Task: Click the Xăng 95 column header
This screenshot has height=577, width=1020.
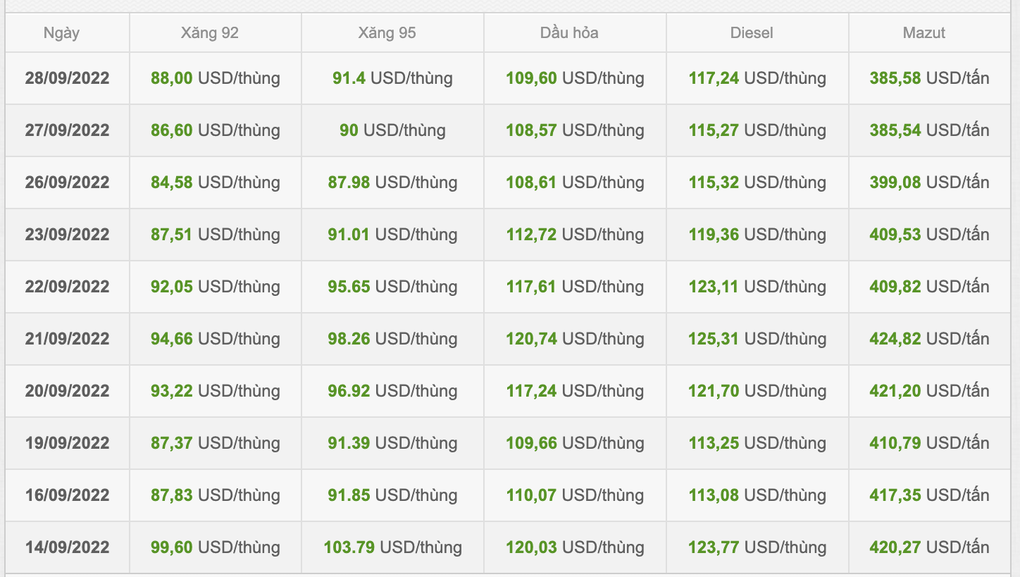Action: [387, 33]
